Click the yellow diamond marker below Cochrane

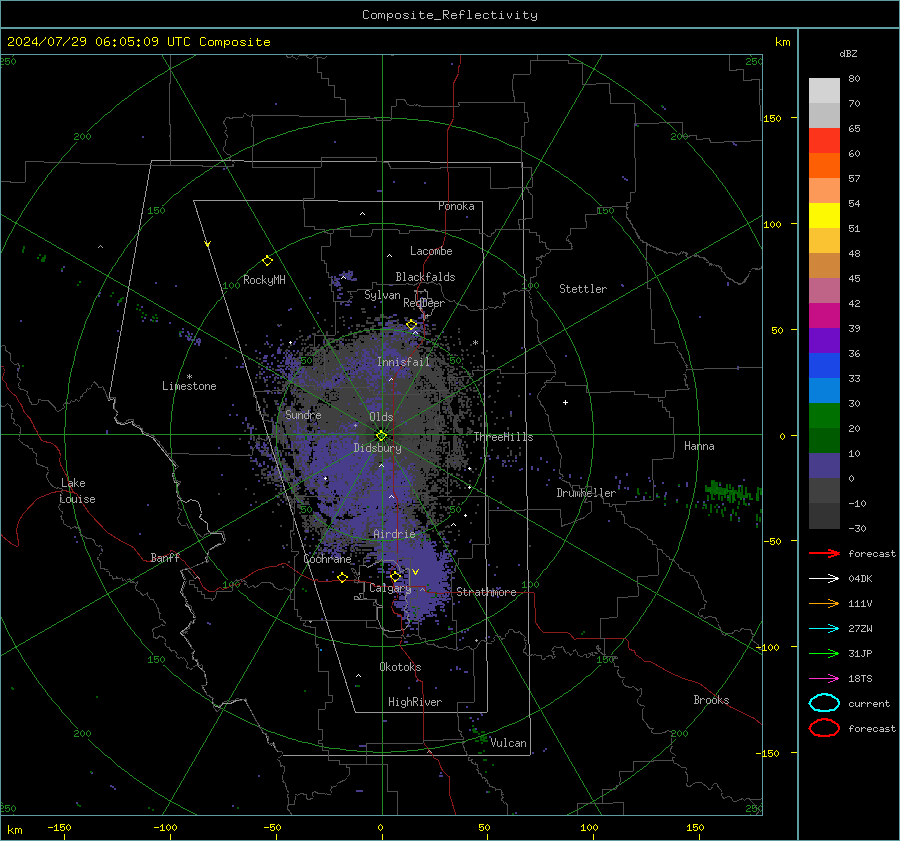[x=342, y=578]
